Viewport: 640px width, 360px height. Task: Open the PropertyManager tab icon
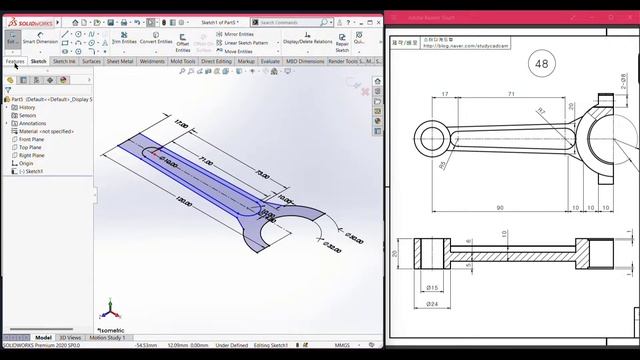[x=24, y=80]
